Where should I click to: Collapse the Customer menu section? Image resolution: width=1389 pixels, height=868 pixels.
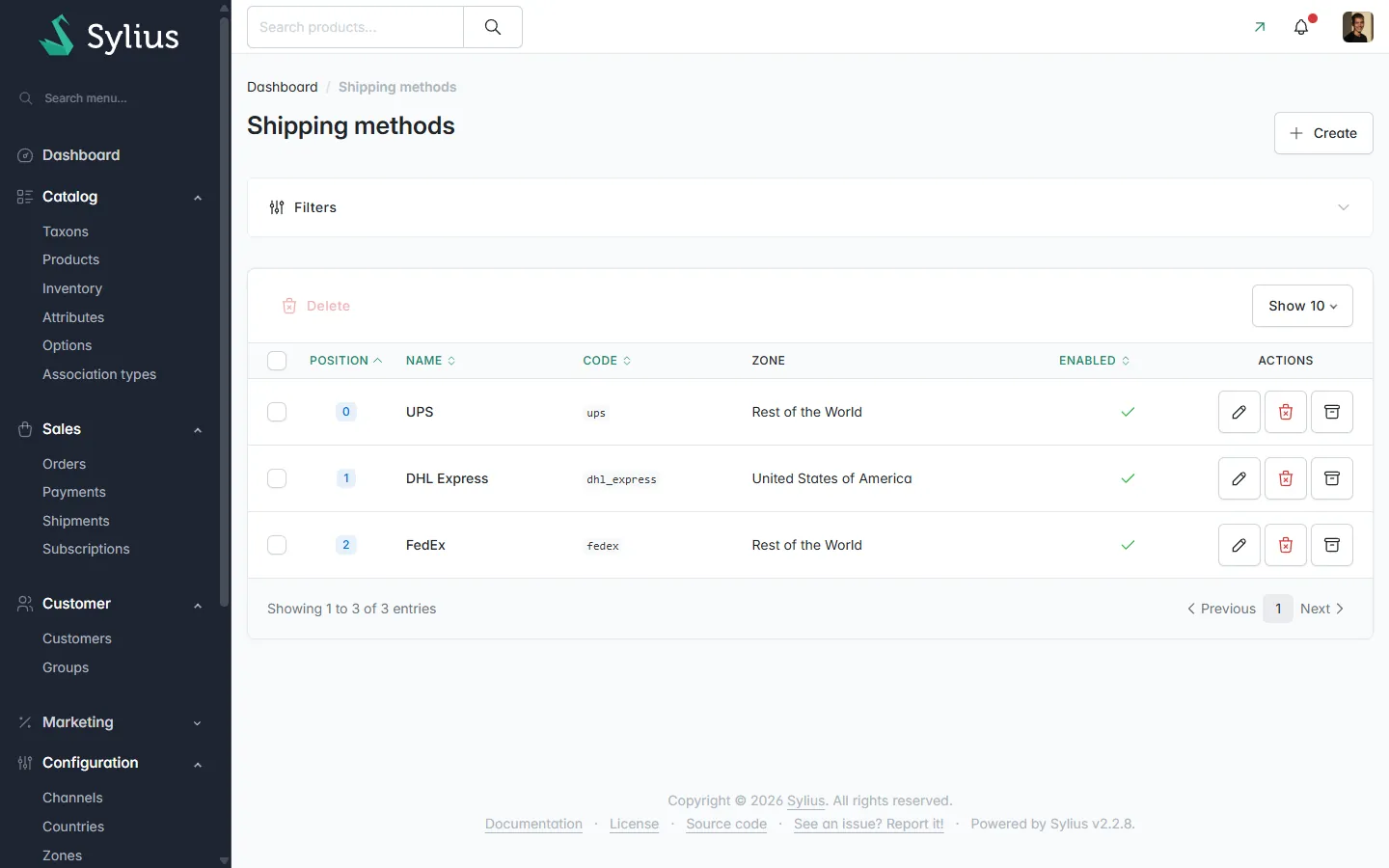point(198,605)
